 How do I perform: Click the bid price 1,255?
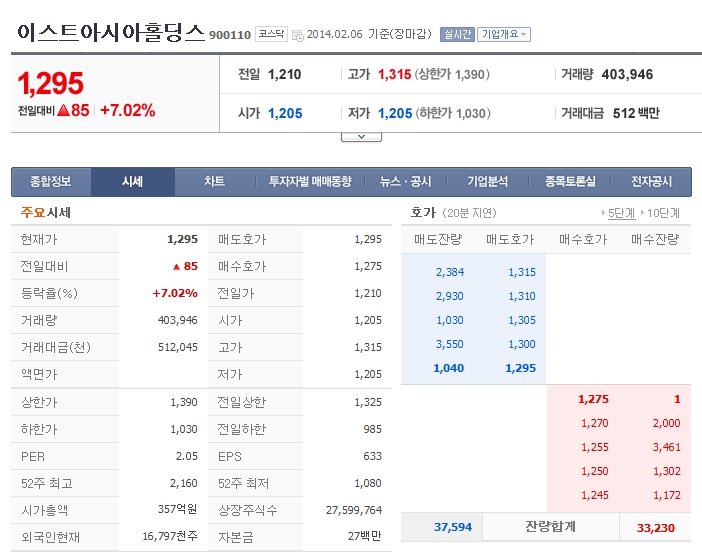595,447
